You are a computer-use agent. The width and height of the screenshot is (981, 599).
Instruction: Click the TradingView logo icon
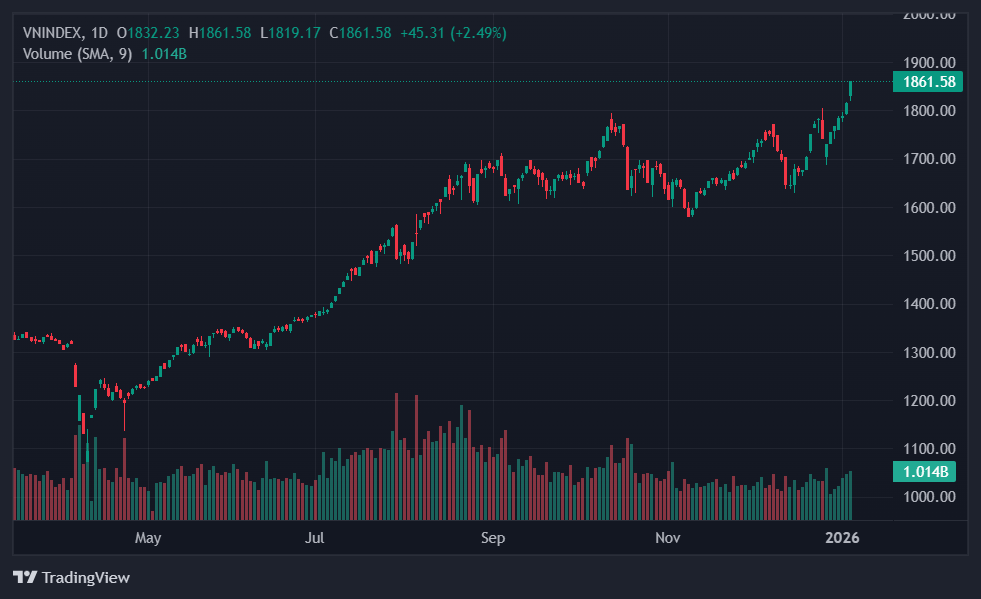(x=25, y=577)
